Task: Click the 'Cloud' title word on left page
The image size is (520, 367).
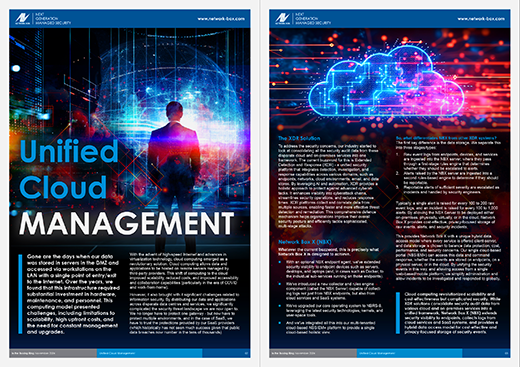Action: 63,187
